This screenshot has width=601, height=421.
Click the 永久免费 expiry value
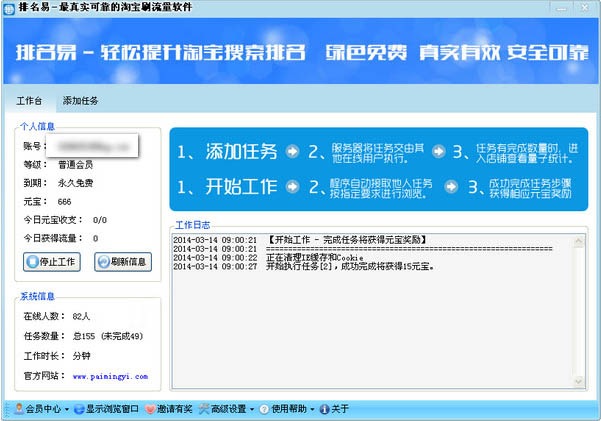tap(76, 183)
